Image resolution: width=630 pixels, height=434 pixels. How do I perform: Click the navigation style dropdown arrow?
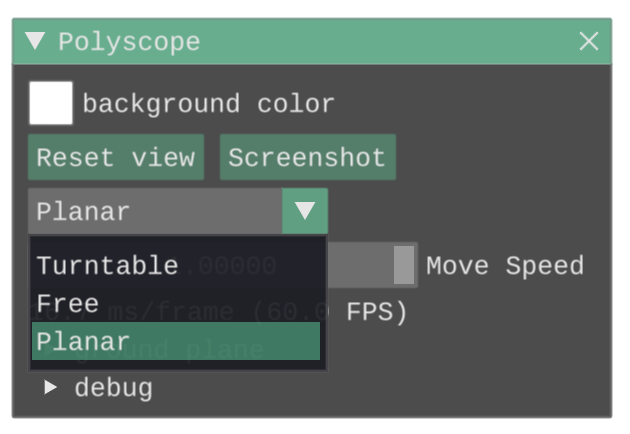pyautogui.click(x=305, y=211)
